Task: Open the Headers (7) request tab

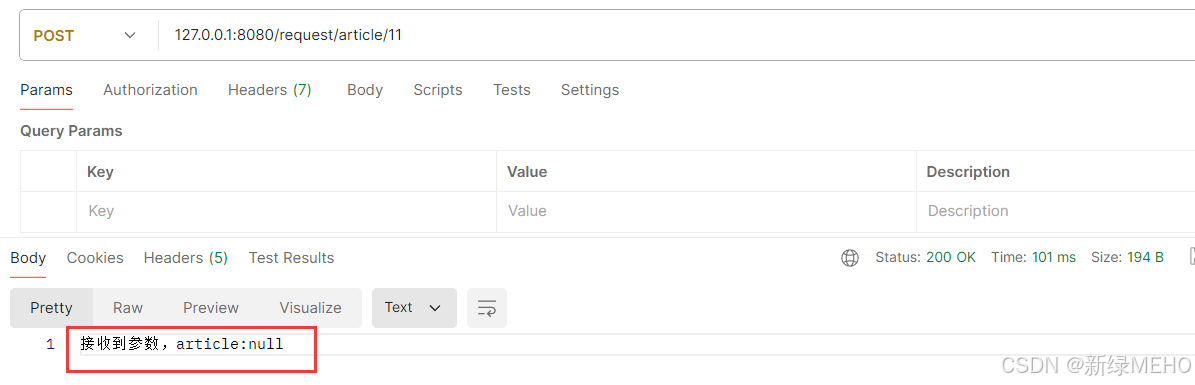Action: click(270, 90)
